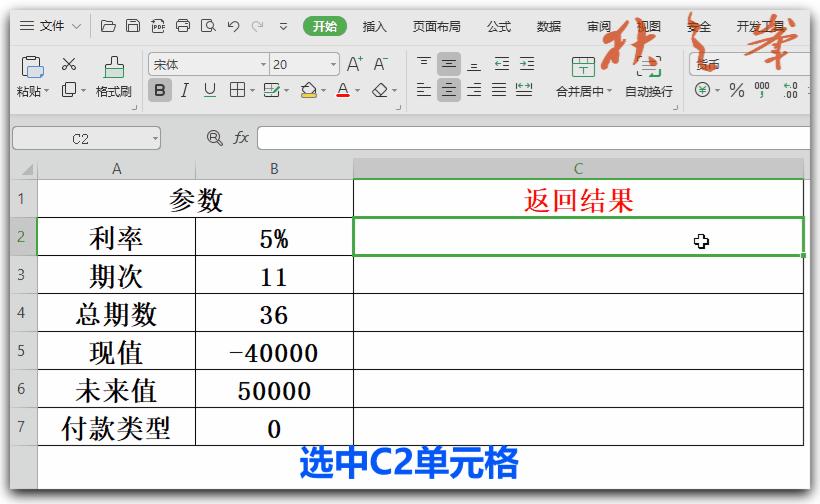Click the Print icon

click(183, 26)
